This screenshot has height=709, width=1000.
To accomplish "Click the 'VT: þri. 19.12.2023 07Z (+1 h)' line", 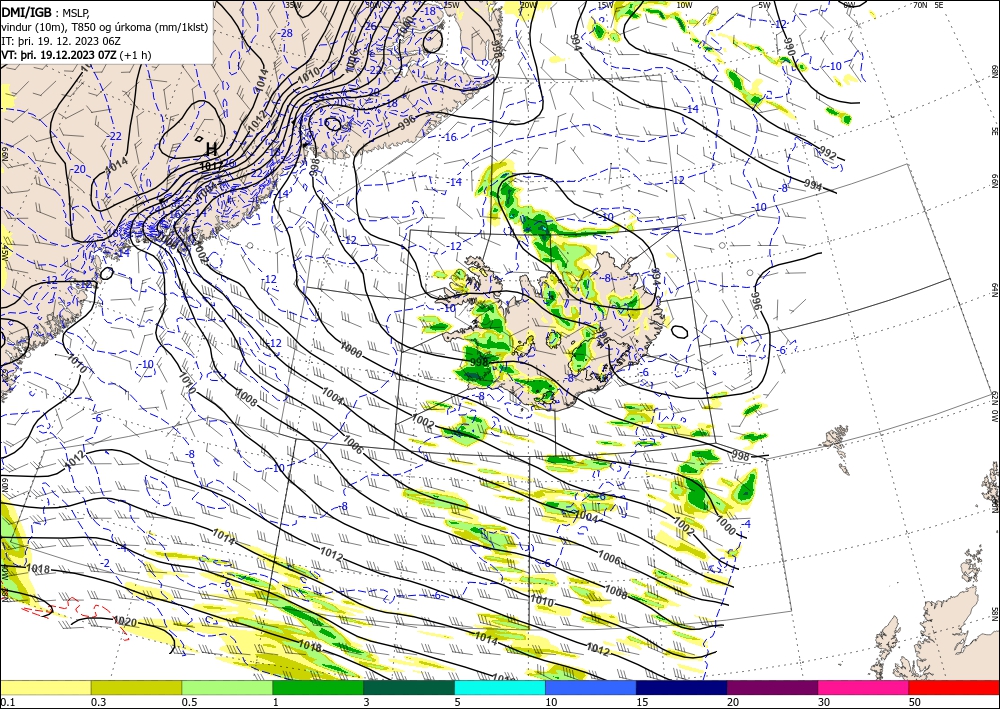I will click(x=77, y=55).
